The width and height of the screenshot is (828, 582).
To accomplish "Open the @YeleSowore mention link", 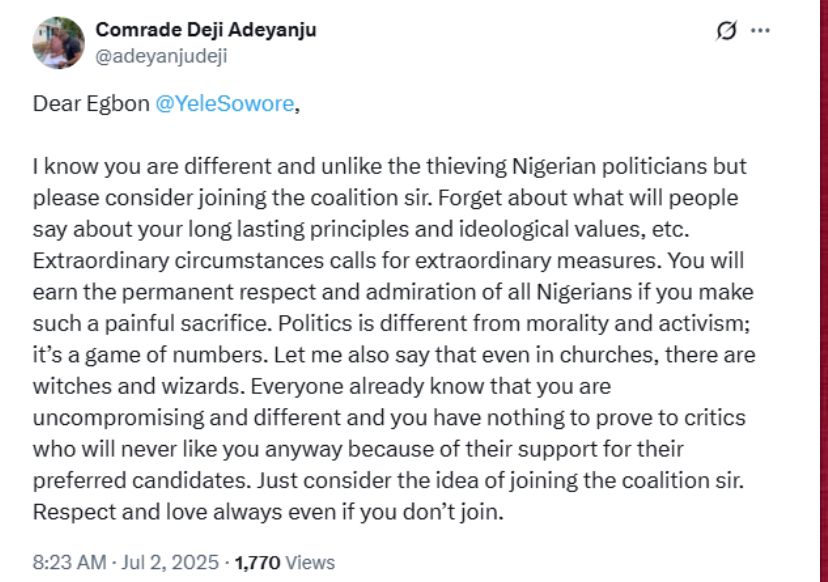I will 225,104.
